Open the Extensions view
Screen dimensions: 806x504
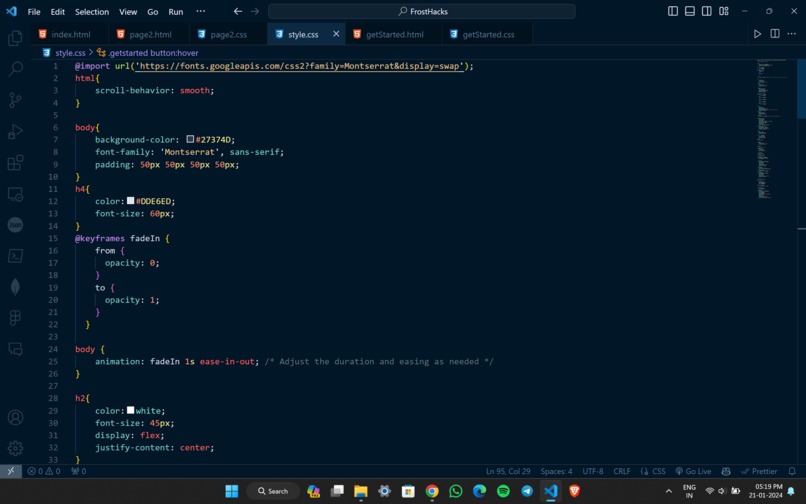click(15, 163)
